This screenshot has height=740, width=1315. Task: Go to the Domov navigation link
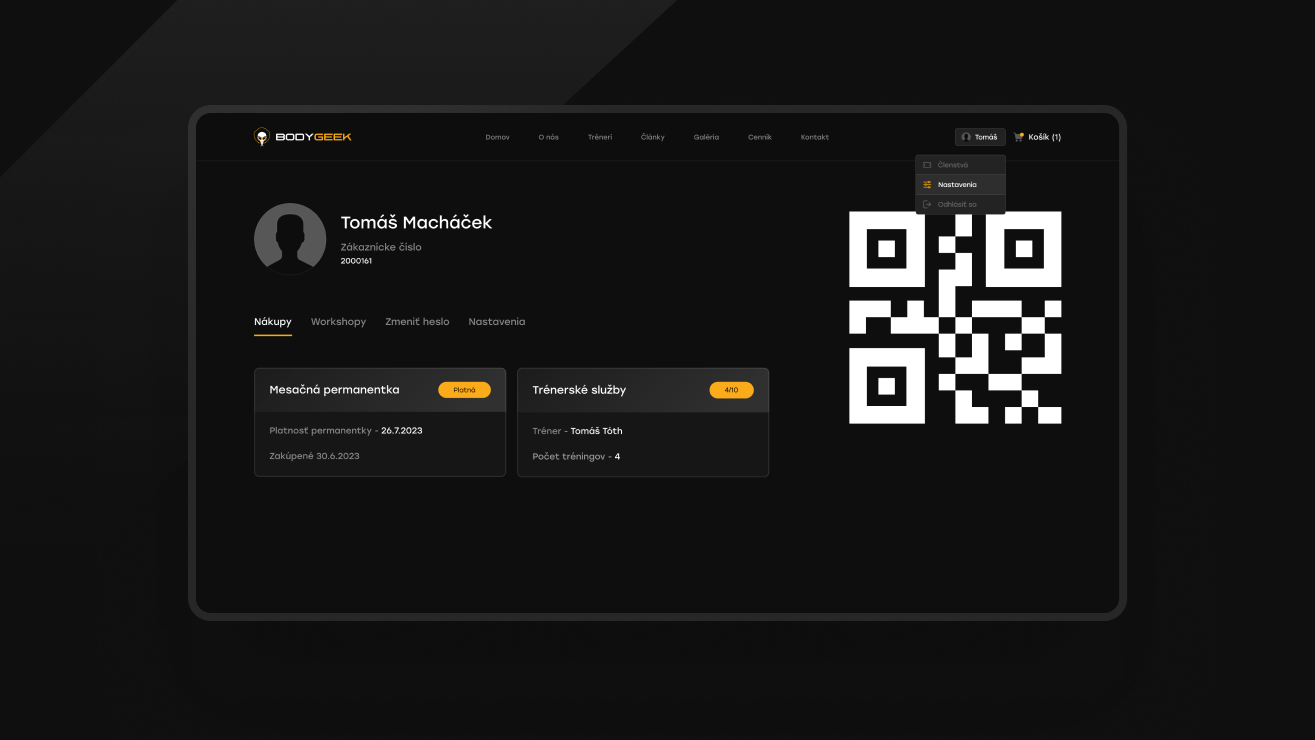tap(497, 137)
